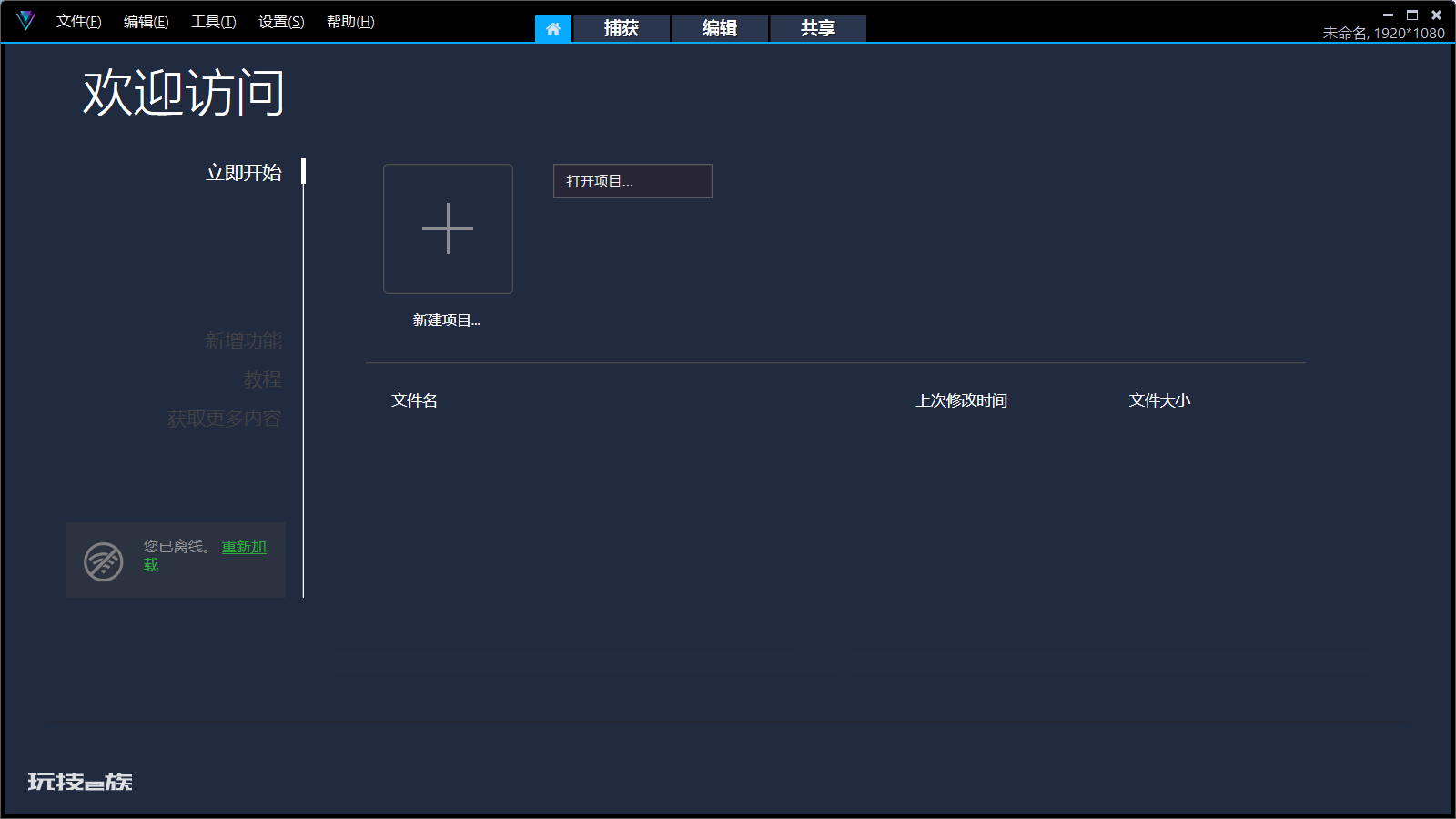Click the 新建项目... label
The image size is (1456, 819).
447,320
